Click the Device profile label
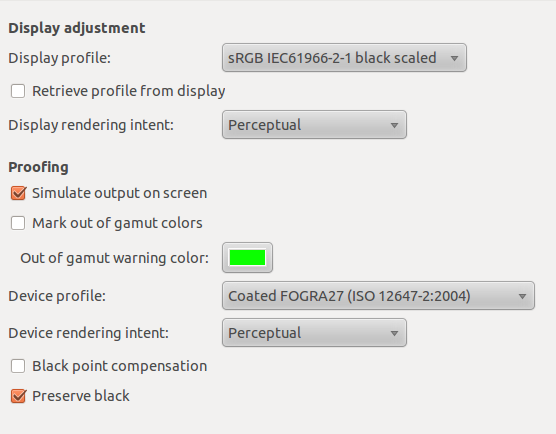The width and height of the screenshot is (556, 434). (x=57, y=296)
